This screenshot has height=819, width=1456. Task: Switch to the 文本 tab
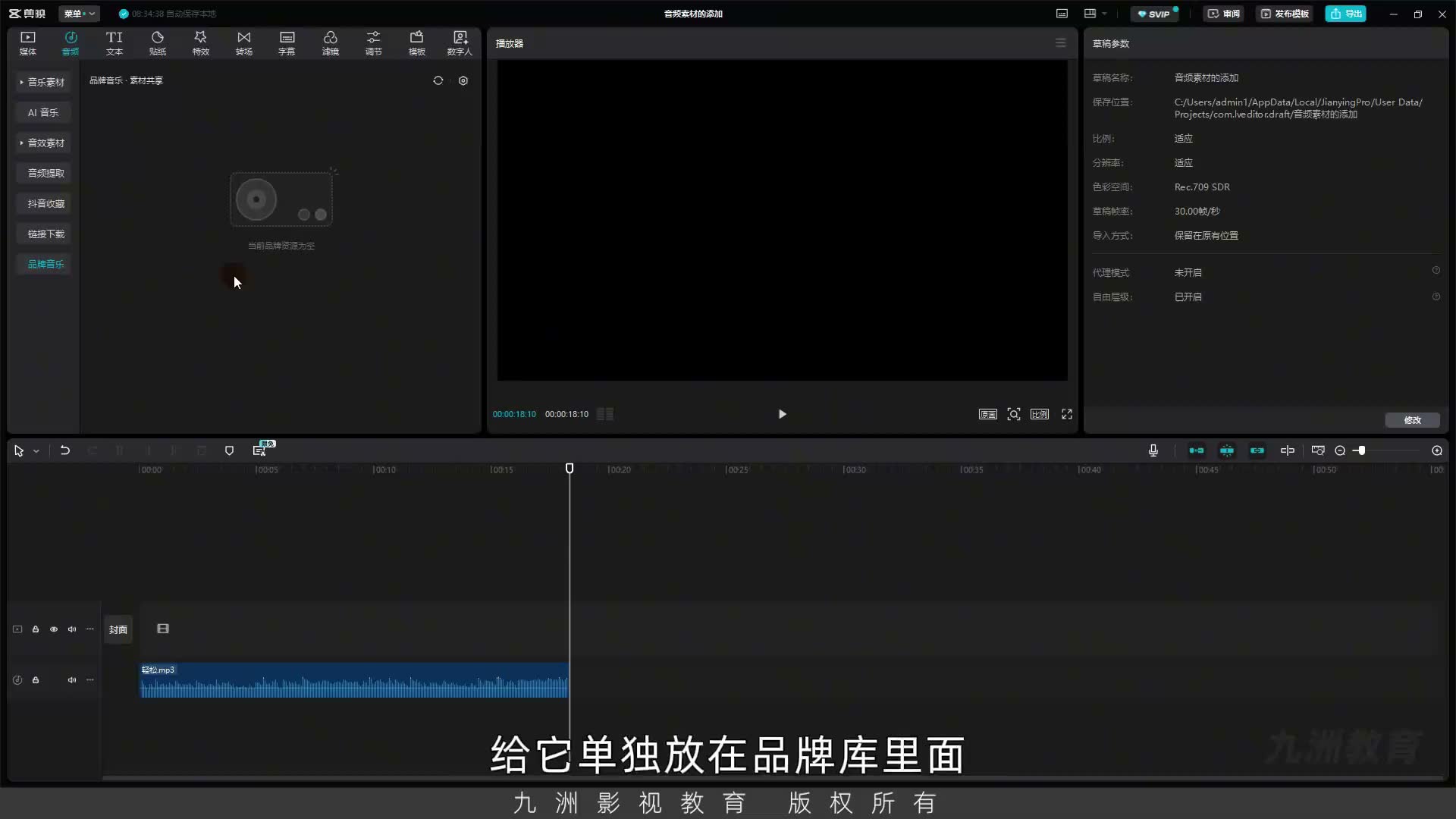(115, 43)
